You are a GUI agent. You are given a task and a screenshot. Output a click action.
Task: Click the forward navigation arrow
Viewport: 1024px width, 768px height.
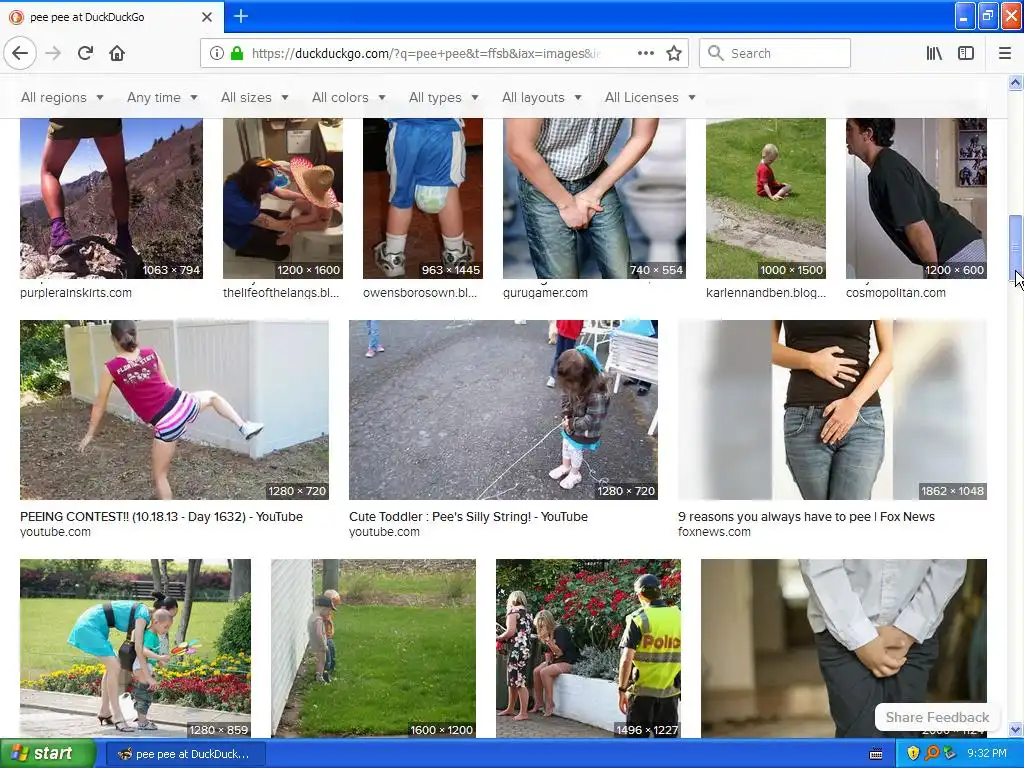tap(54, 53)
